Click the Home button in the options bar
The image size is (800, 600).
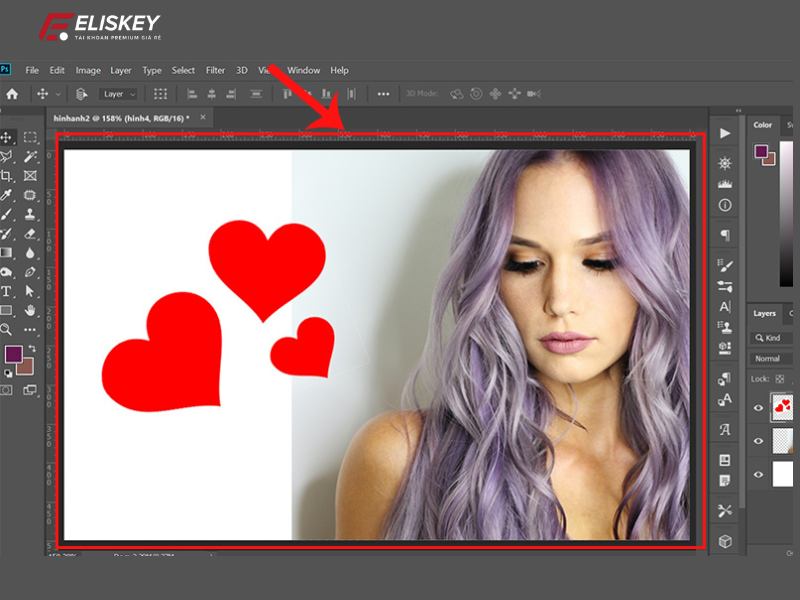pos(10,93)
